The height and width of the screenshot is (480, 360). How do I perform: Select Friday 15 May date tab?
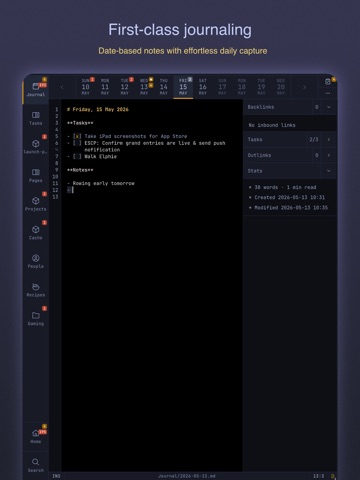(183, 87)
